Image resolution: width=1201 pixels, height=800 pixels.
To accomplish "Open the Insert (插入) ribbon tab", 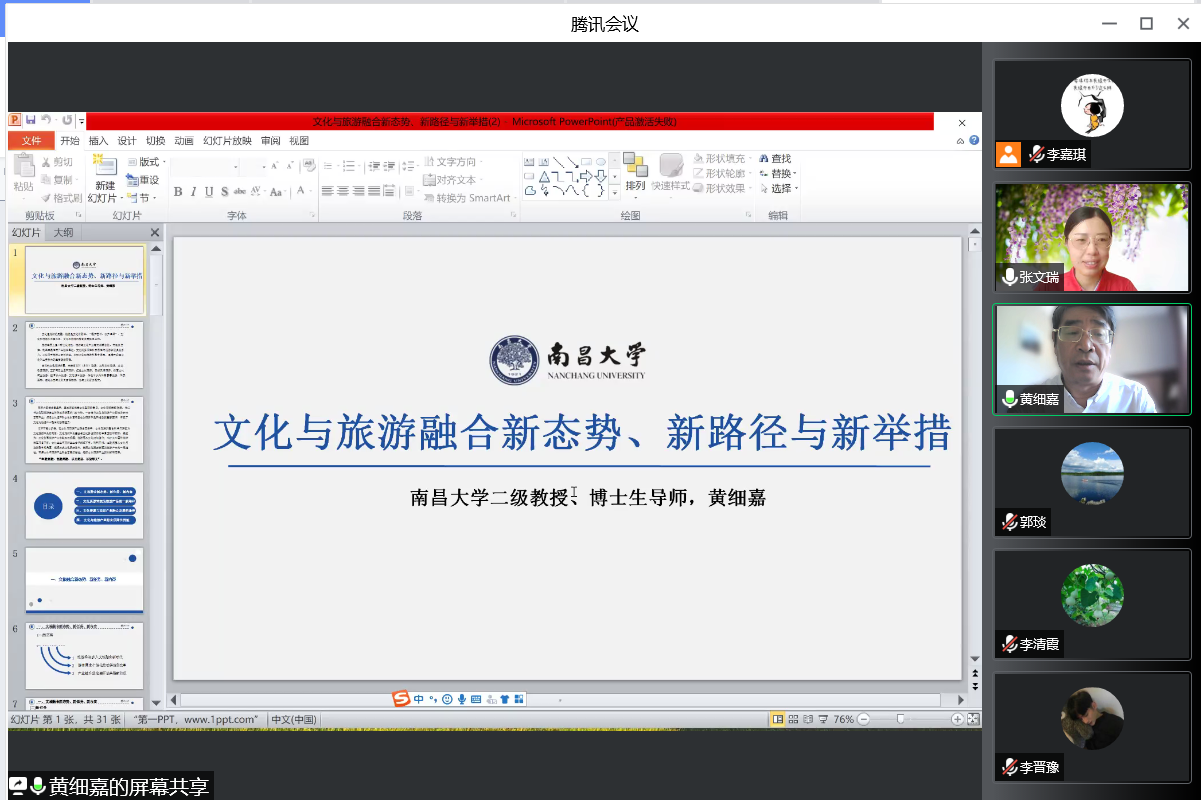I will 98,141.
